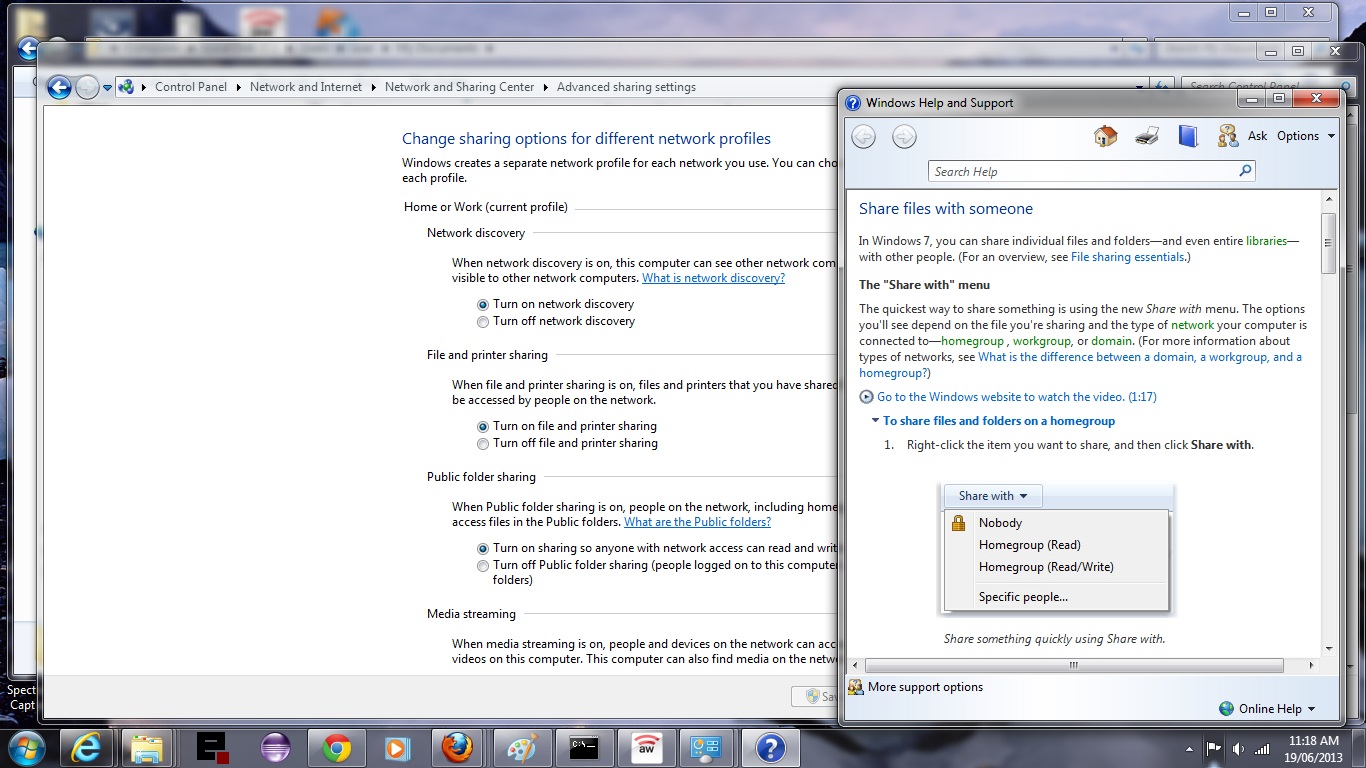
Task: Select Turn off file and printer sharing
Action: (483, 444)
